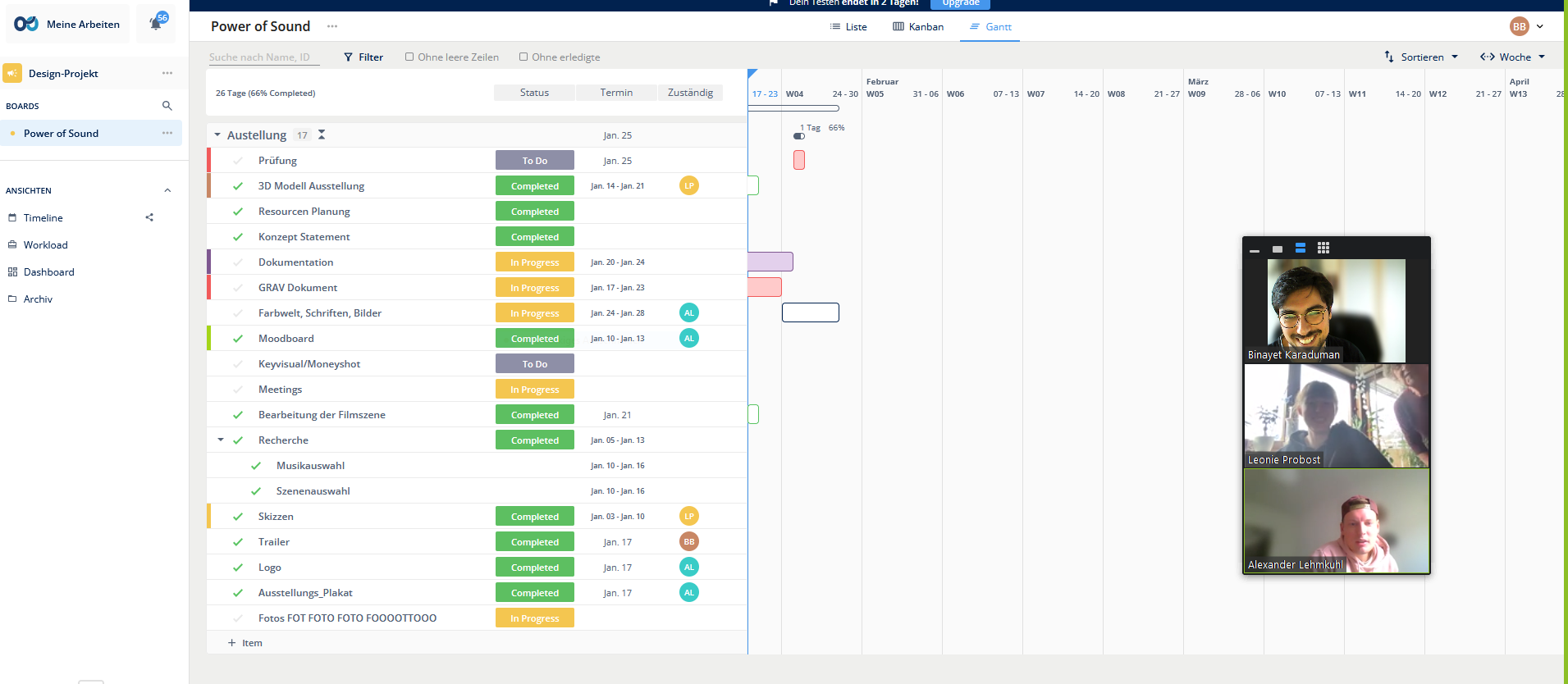This screenshot has width=1568, height=684.
Task: Enable the Ohne erledigte checkbox
Action: [x=523, y=57]
